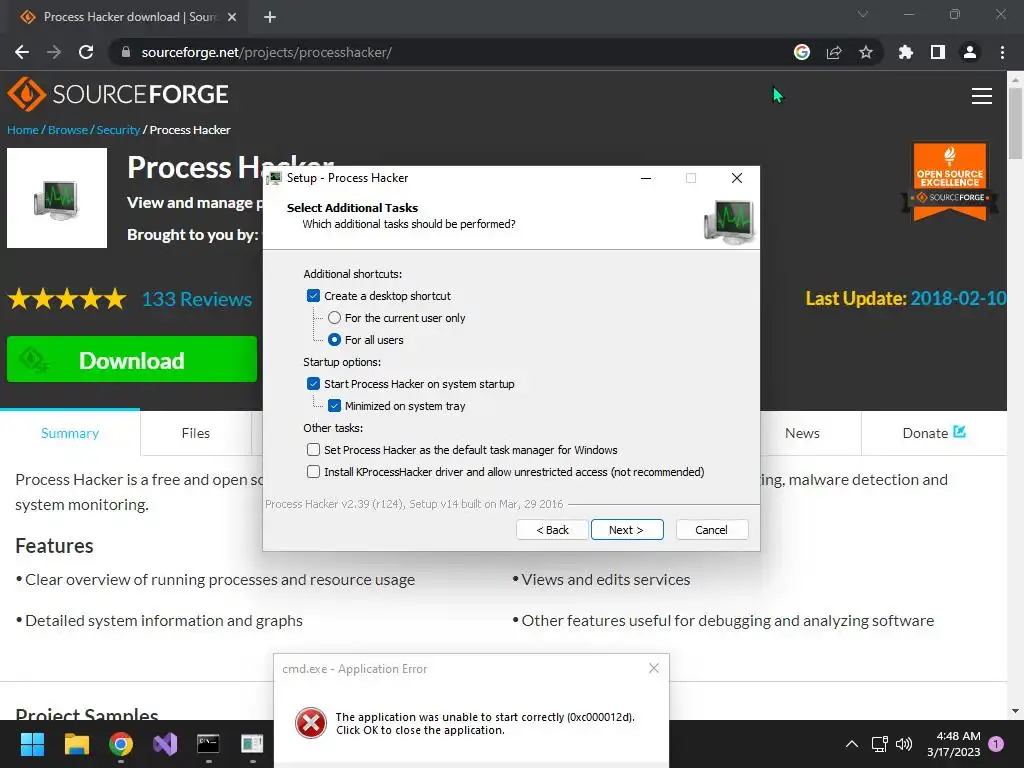Click the Open Source Excellence badge
Screen dimensions: 1024x768
click(x=950, y=181)
